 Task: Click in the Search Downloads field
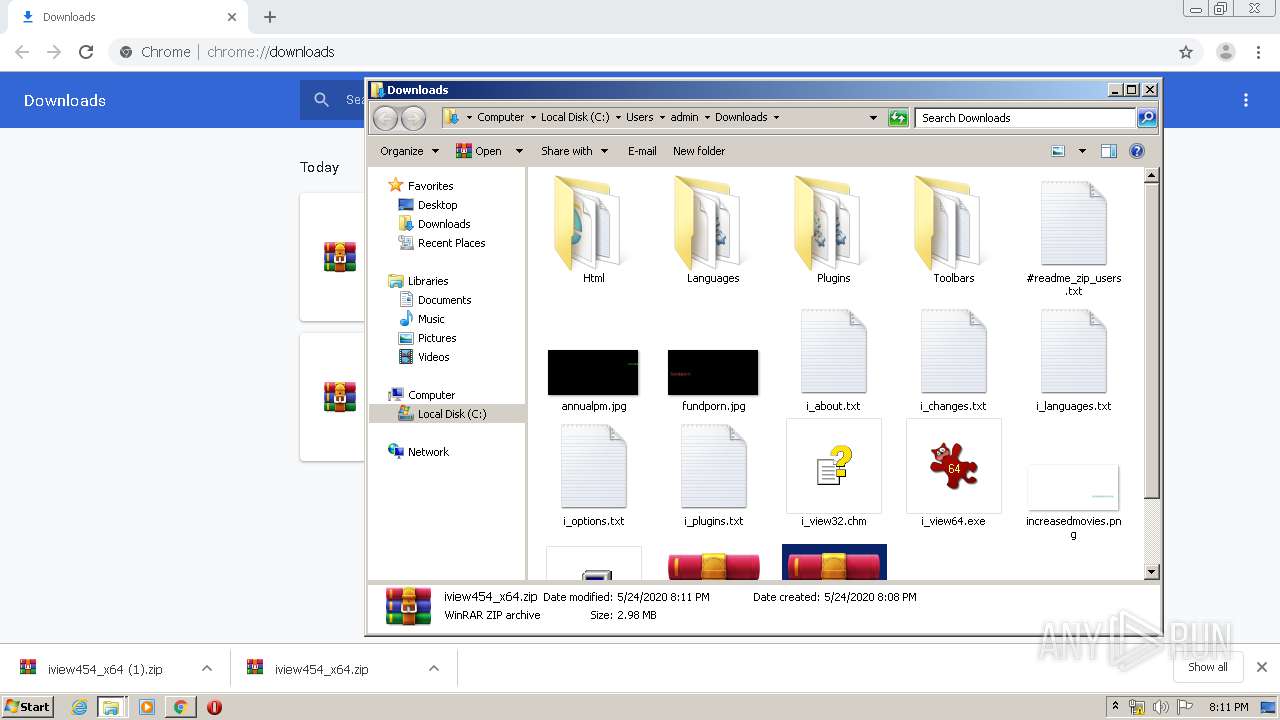(x=1026, y=118)
